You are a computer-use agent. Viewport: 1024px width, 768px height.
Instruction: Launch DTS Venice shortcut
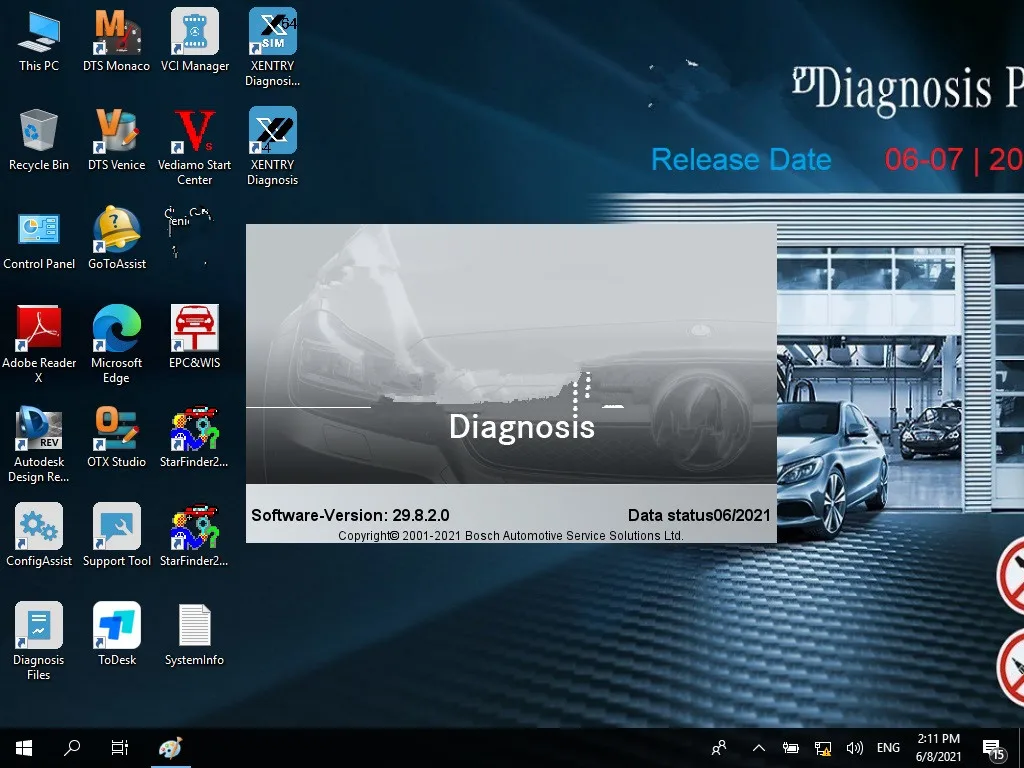[116, 140]
